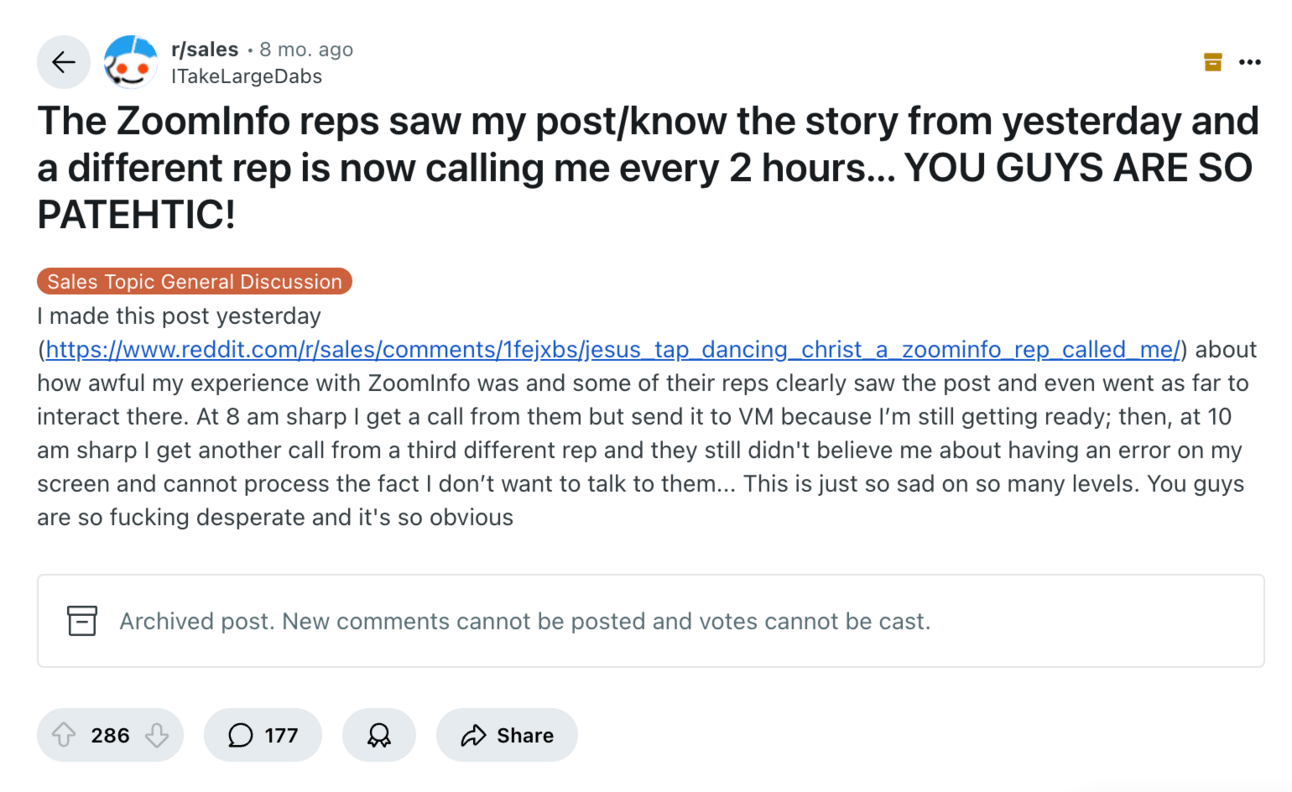
Task: Click the 177 comments count
Action: (x=281, y=735)
